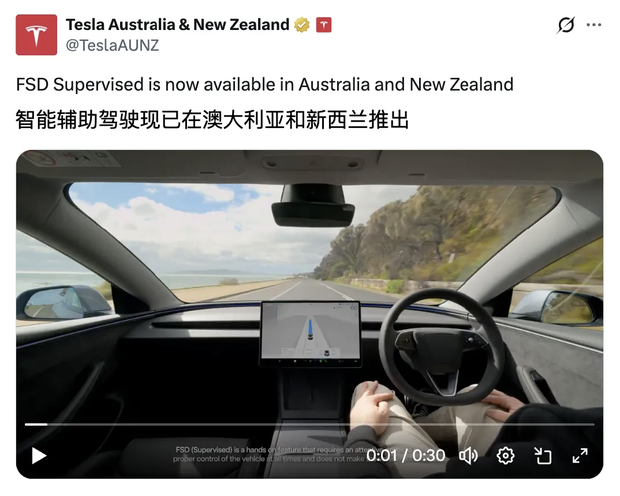Click the gold verified checkmark badge
The height and width of the screenshot is (496, 620).
click(302, 25)
